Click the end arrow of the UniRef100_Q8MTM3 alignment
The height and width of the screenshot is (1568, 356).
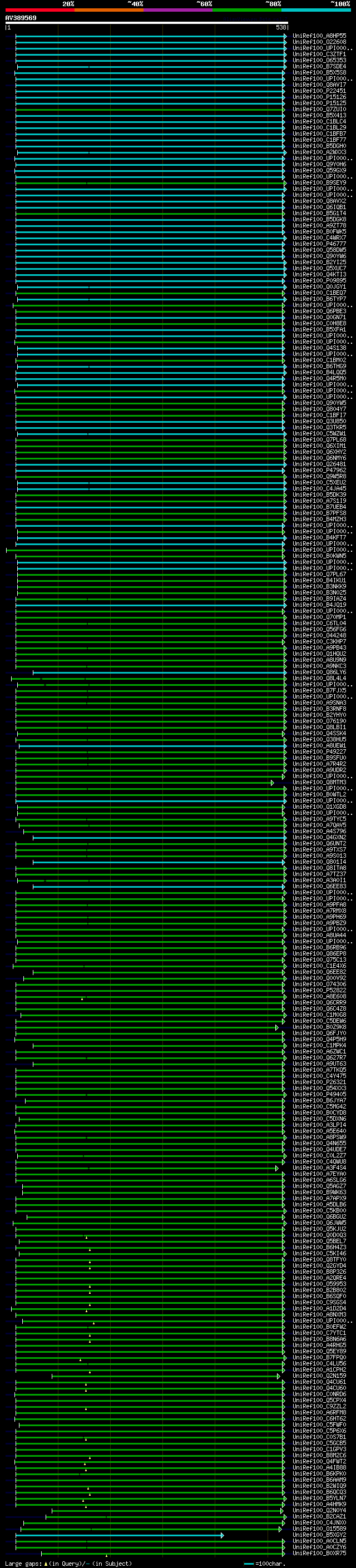[273, 782]
